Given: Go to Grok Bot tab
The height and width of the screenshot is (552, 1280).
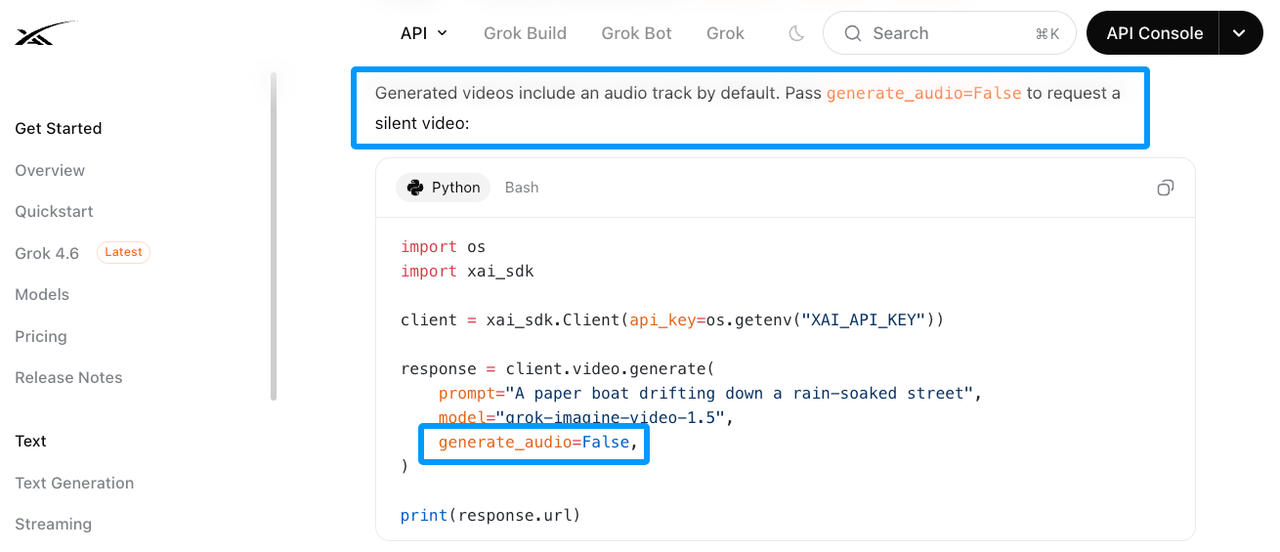Looking at the screenshot, I should pos(636,33).
